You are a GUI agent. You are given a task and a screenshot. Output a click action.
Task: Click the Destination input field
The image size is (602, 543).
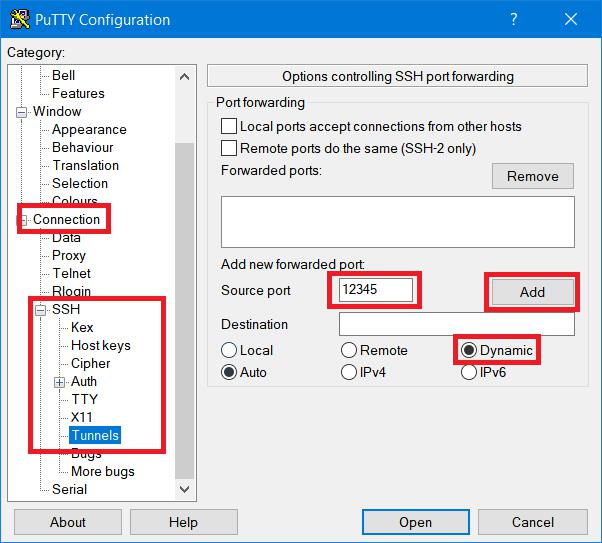[456, 324]
